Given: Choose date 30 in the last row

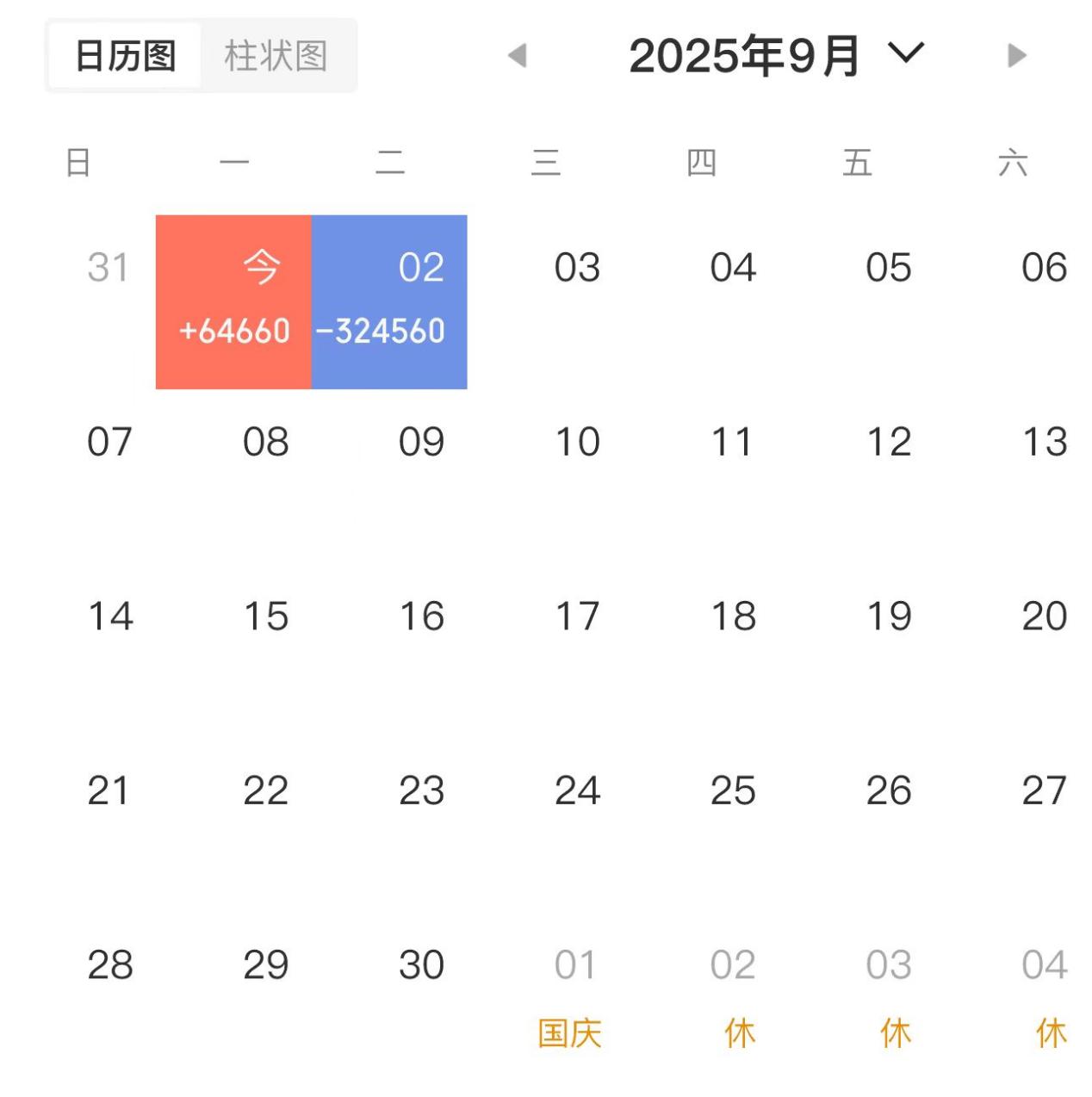Looking at the screenshot, I should coord(421,965).
